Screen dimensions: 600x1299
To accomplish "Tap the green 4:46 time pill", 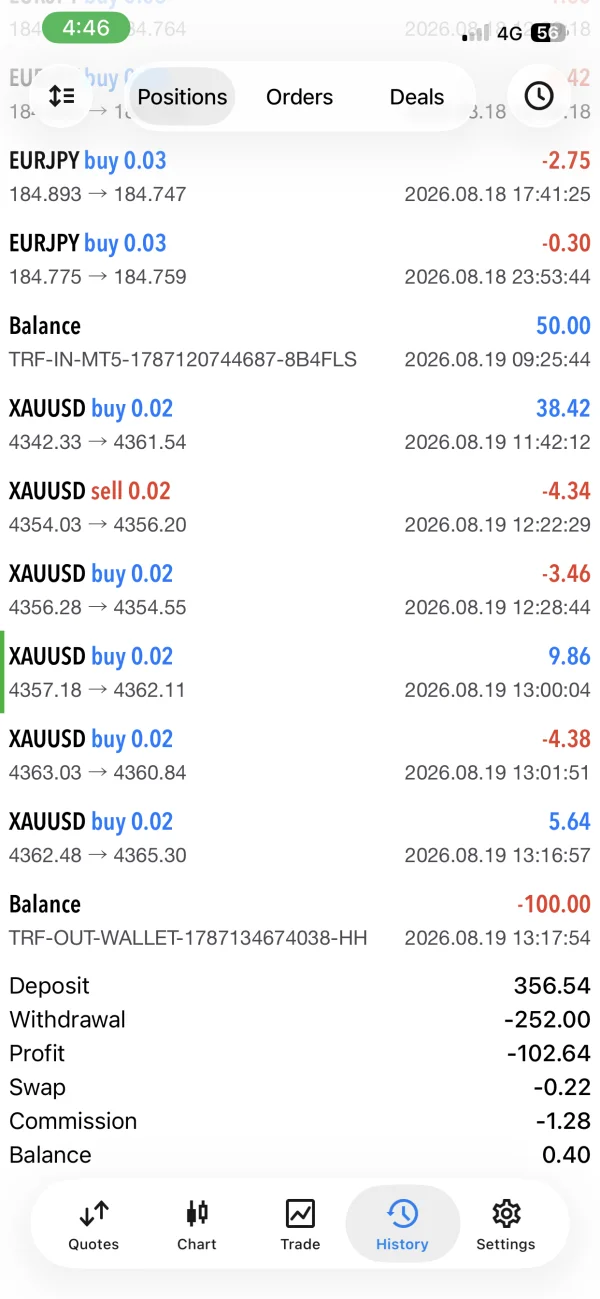I will [86, 29].
